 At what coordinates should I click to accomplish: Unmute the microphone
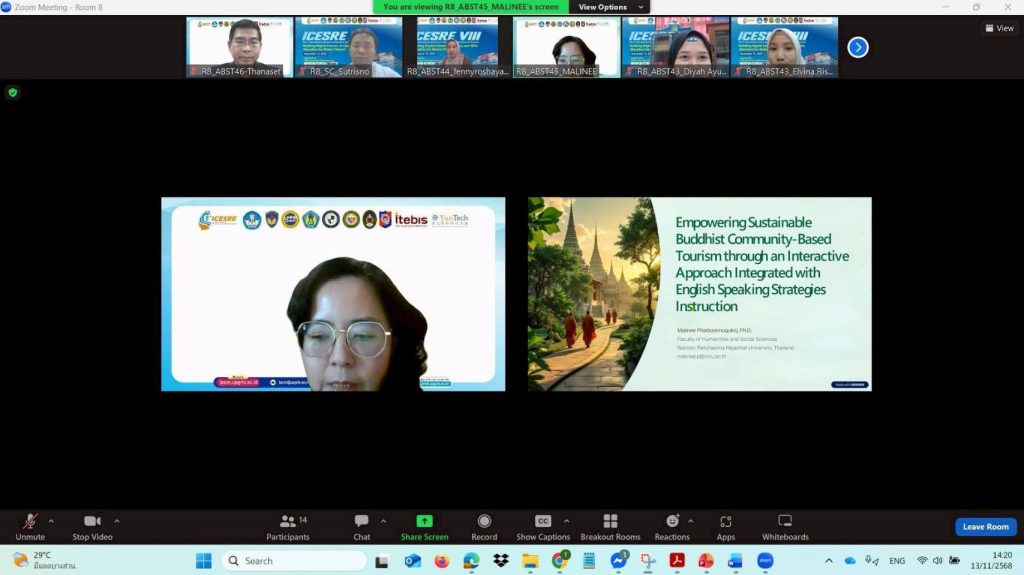pos(29,526)
